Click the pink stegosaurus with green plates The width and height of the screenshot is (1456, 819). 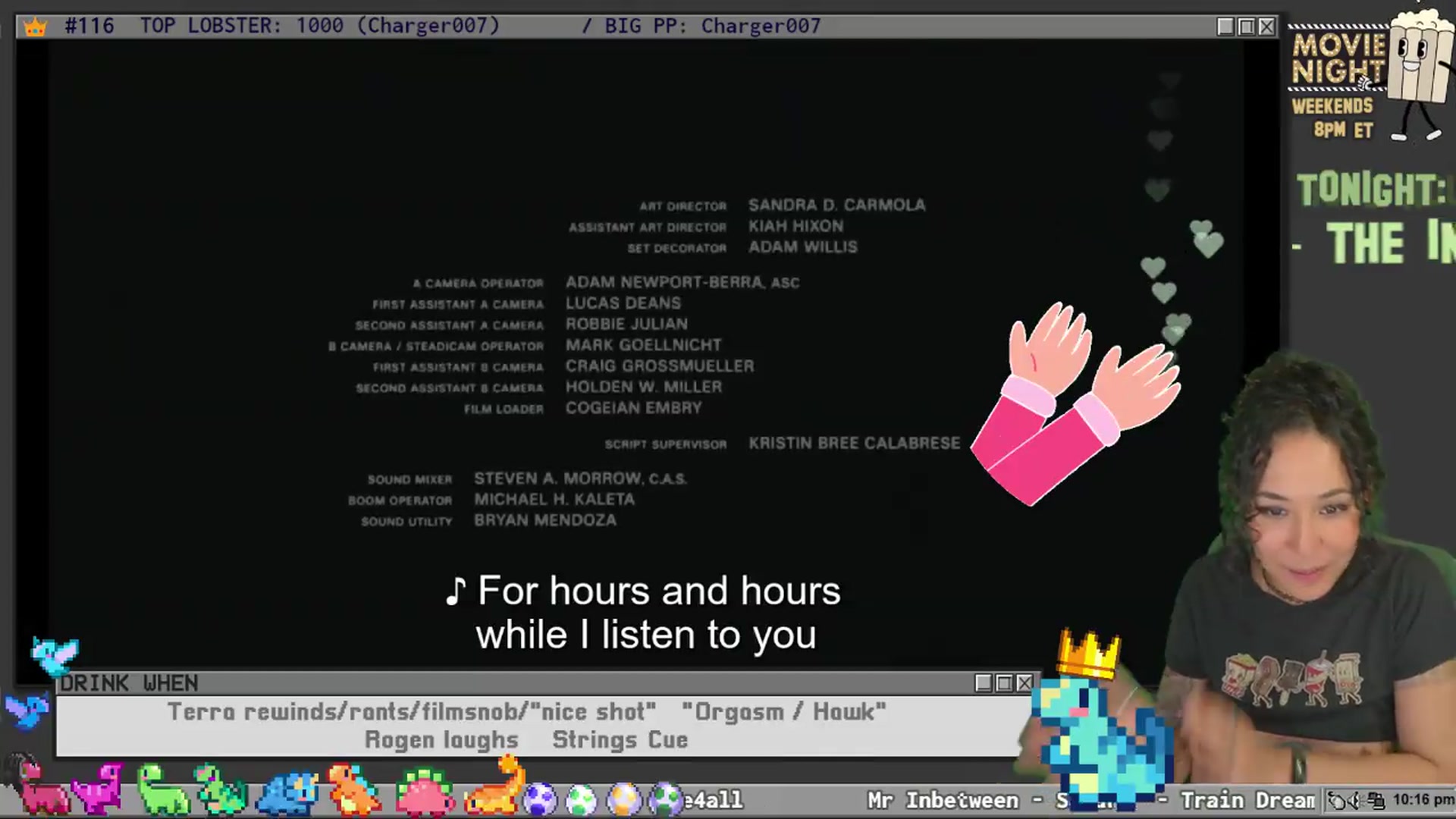click(x=425, y=793)
